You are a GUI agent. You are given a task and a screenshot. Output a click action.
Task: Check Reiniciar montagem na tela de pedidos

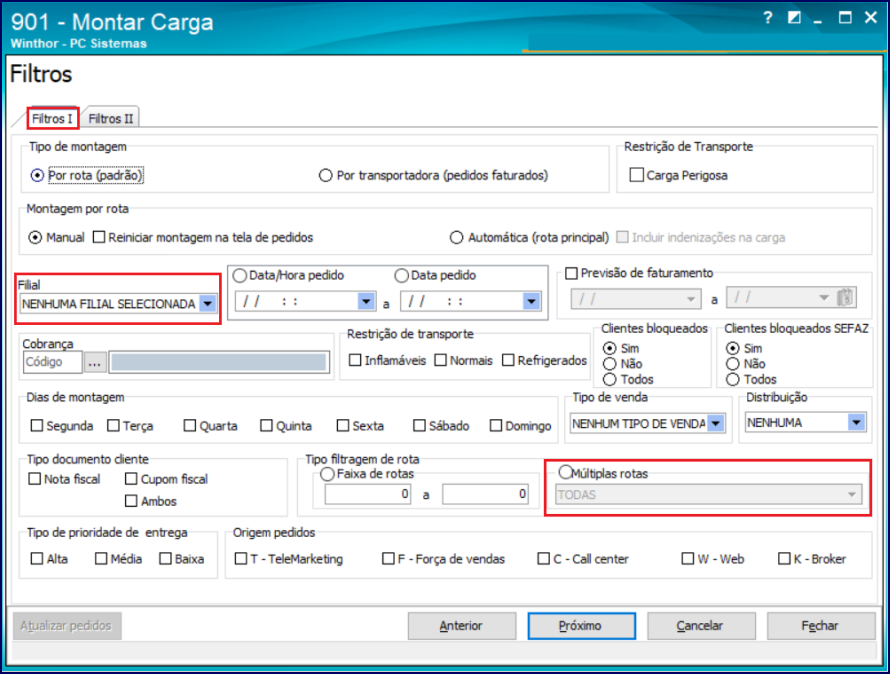99,237
